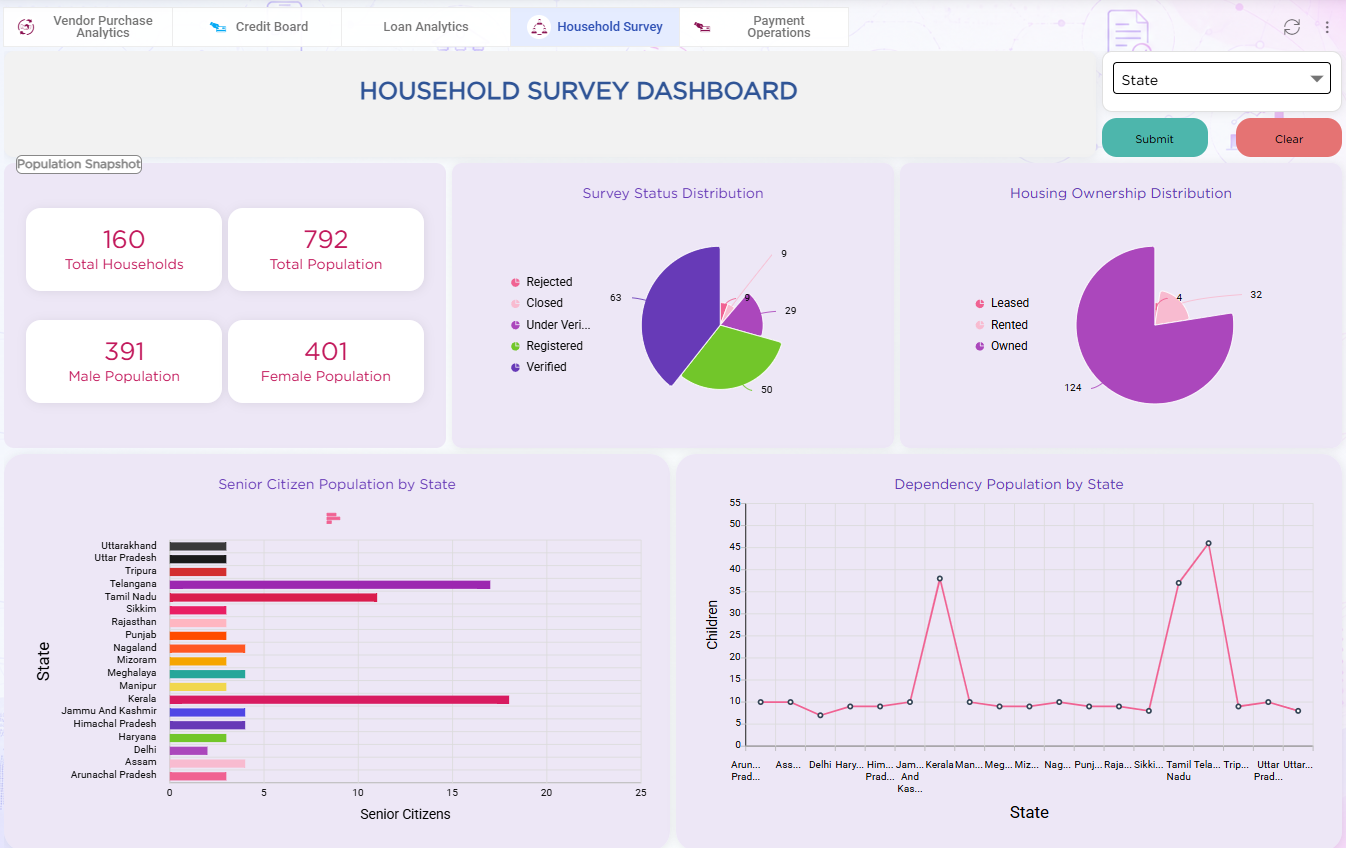
Task: Switch to the Loan Analytics tab
Action: click(x=426, y=27)
